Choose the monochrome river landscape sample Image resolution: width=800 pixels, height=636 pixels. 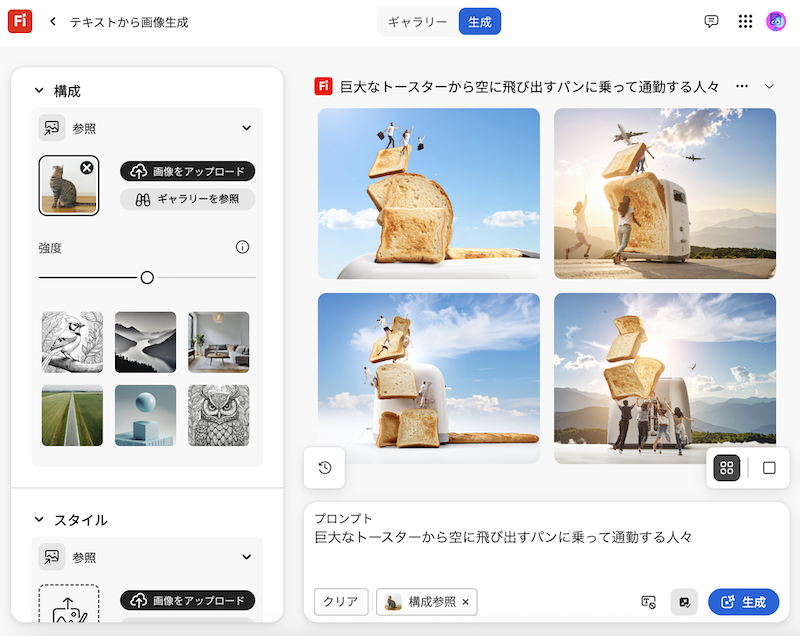pyautogui.click(x=145, y=342)
